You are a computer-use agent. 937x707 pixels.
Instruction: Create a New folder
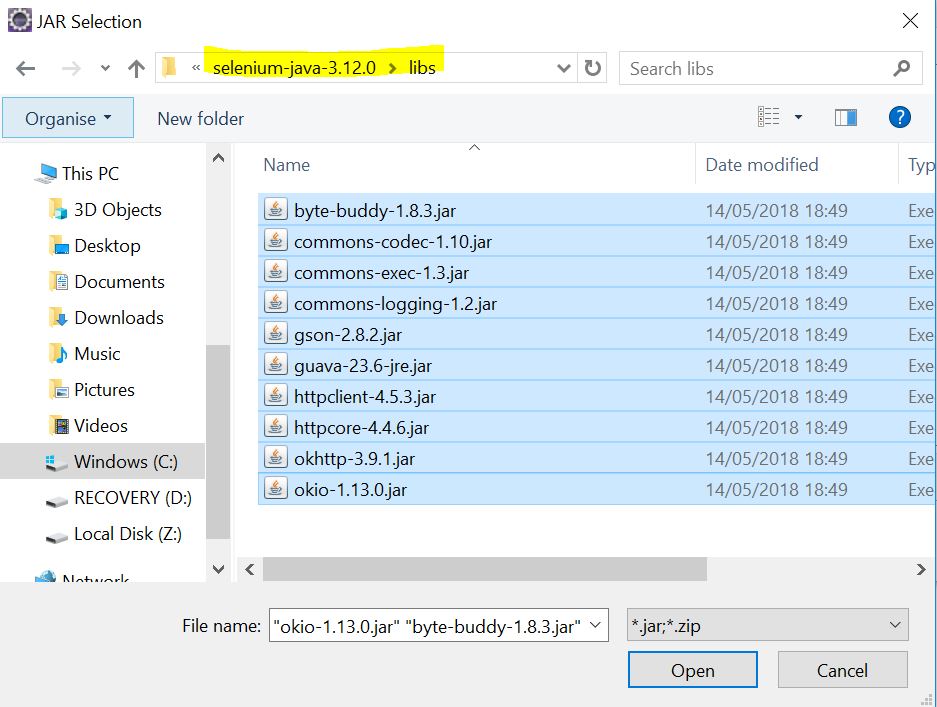coord(200,118)
